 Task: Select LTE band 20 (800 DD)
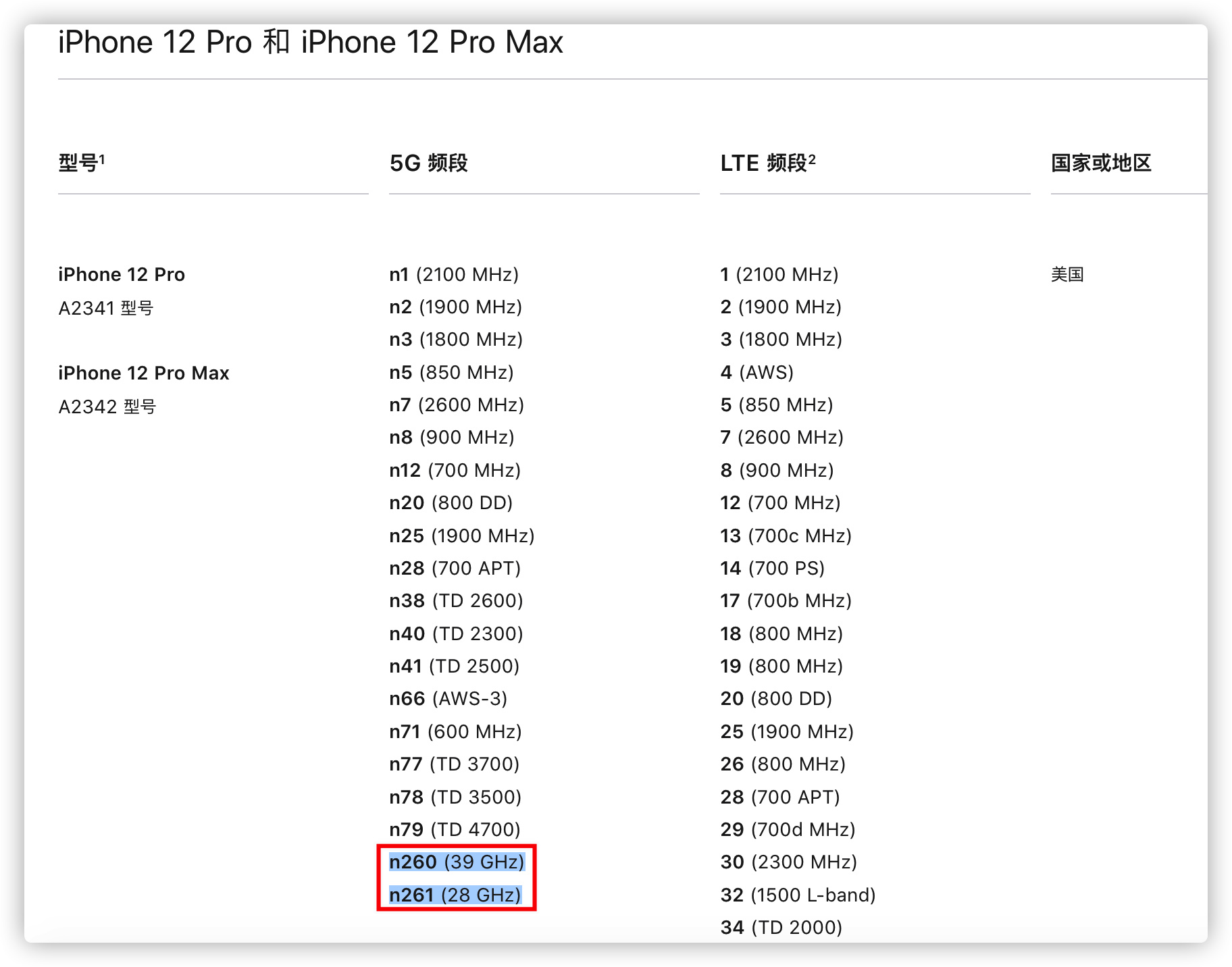[777, 698]
